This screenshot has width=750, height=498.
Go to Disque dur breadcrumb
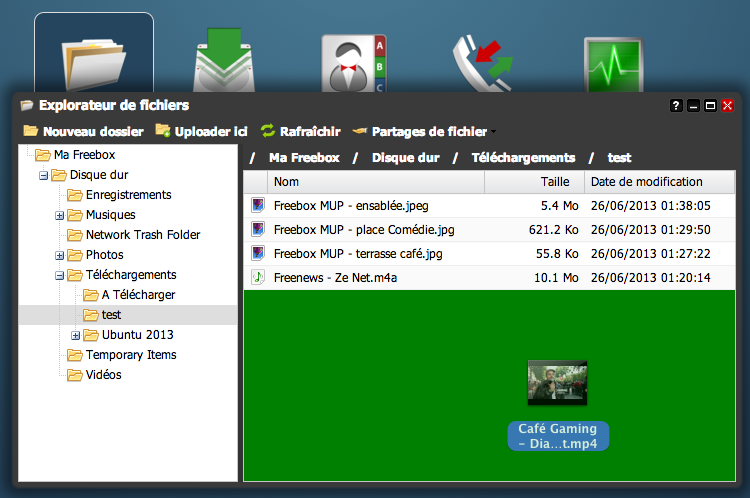(406, 158)
